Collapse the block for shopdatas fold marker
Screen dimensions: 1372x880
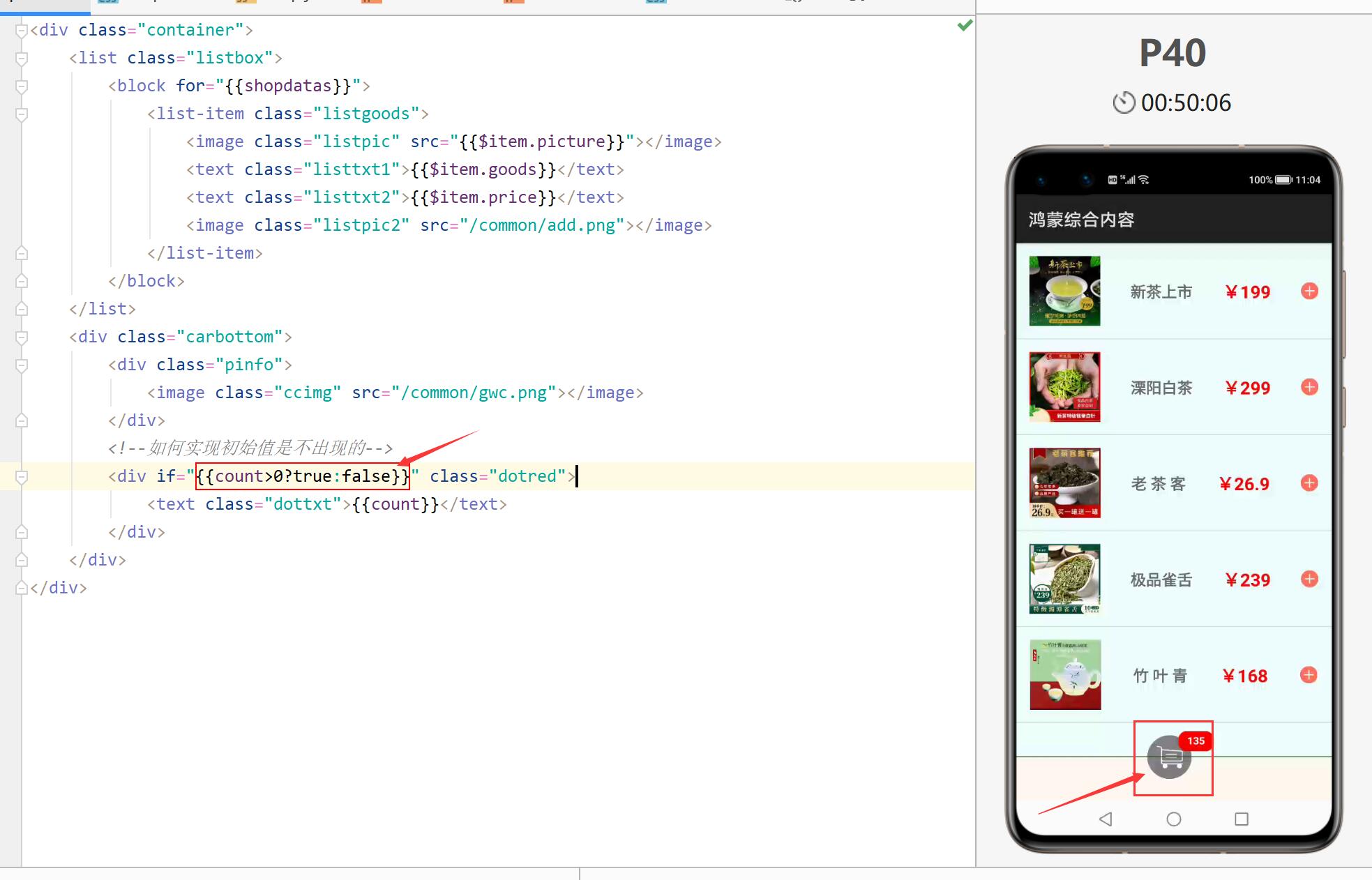[x=22, y=86]
